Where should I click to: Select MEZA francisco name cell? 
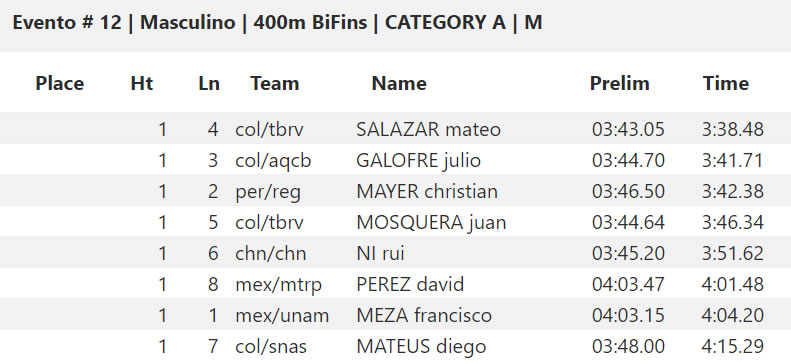click(424, 316)
